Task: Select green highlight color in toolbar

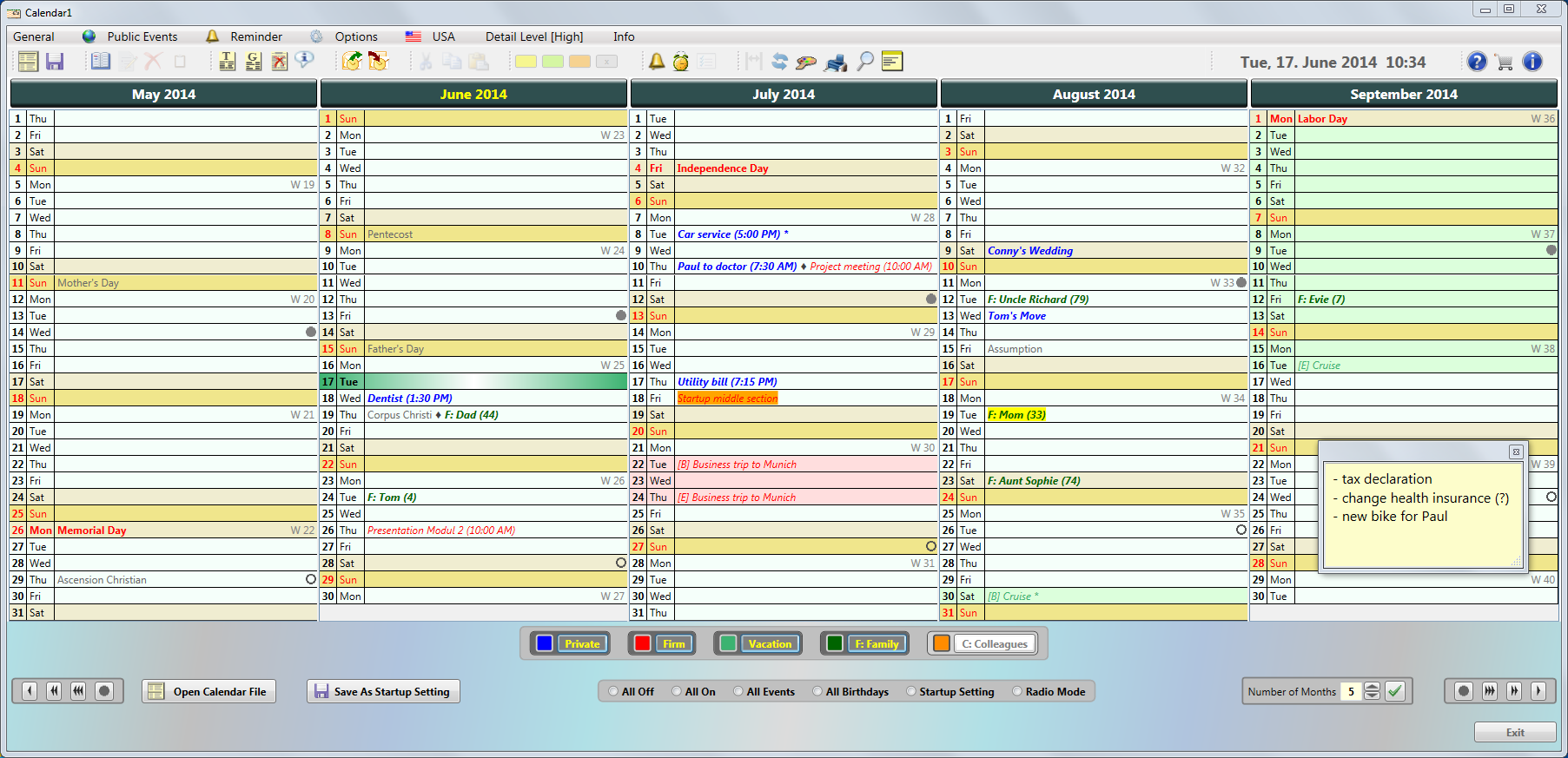Action: pos(552,62)
